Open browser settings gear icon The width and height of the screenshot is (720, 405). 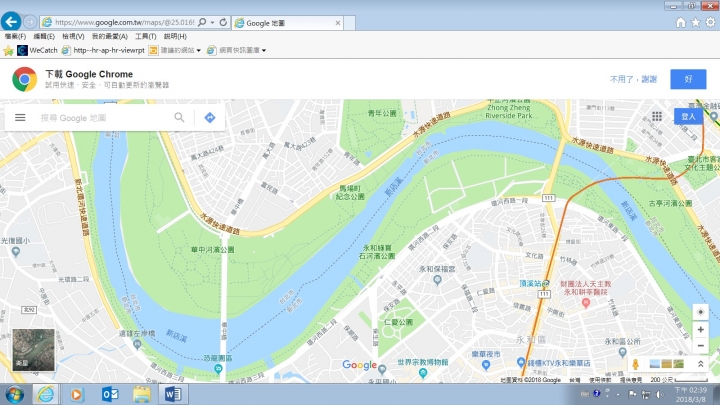(x=710, y=22)
